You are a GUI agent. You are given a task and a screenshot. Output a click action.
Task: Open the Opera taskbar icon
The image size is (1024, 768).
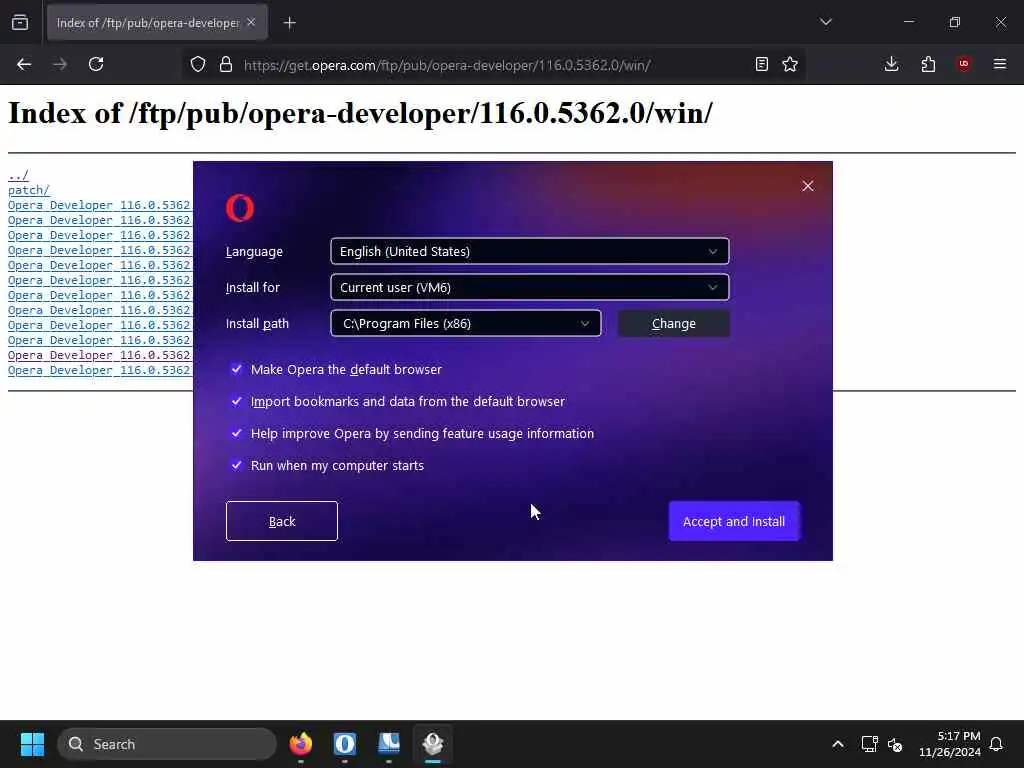[x=345, y=744]
